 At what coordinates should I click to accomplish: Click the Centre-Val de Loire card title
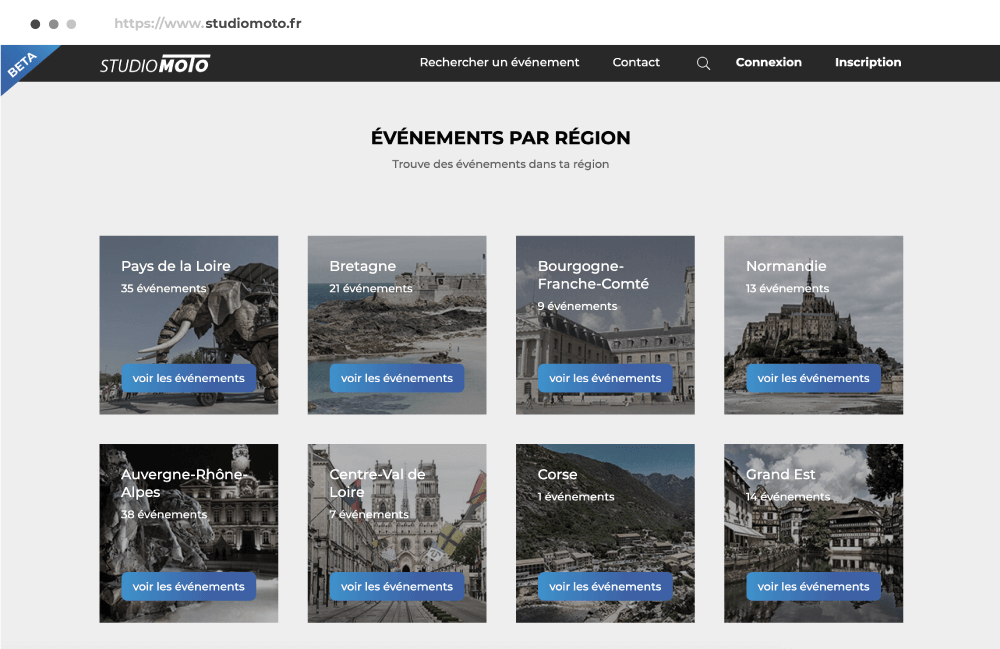pos(377,483)
